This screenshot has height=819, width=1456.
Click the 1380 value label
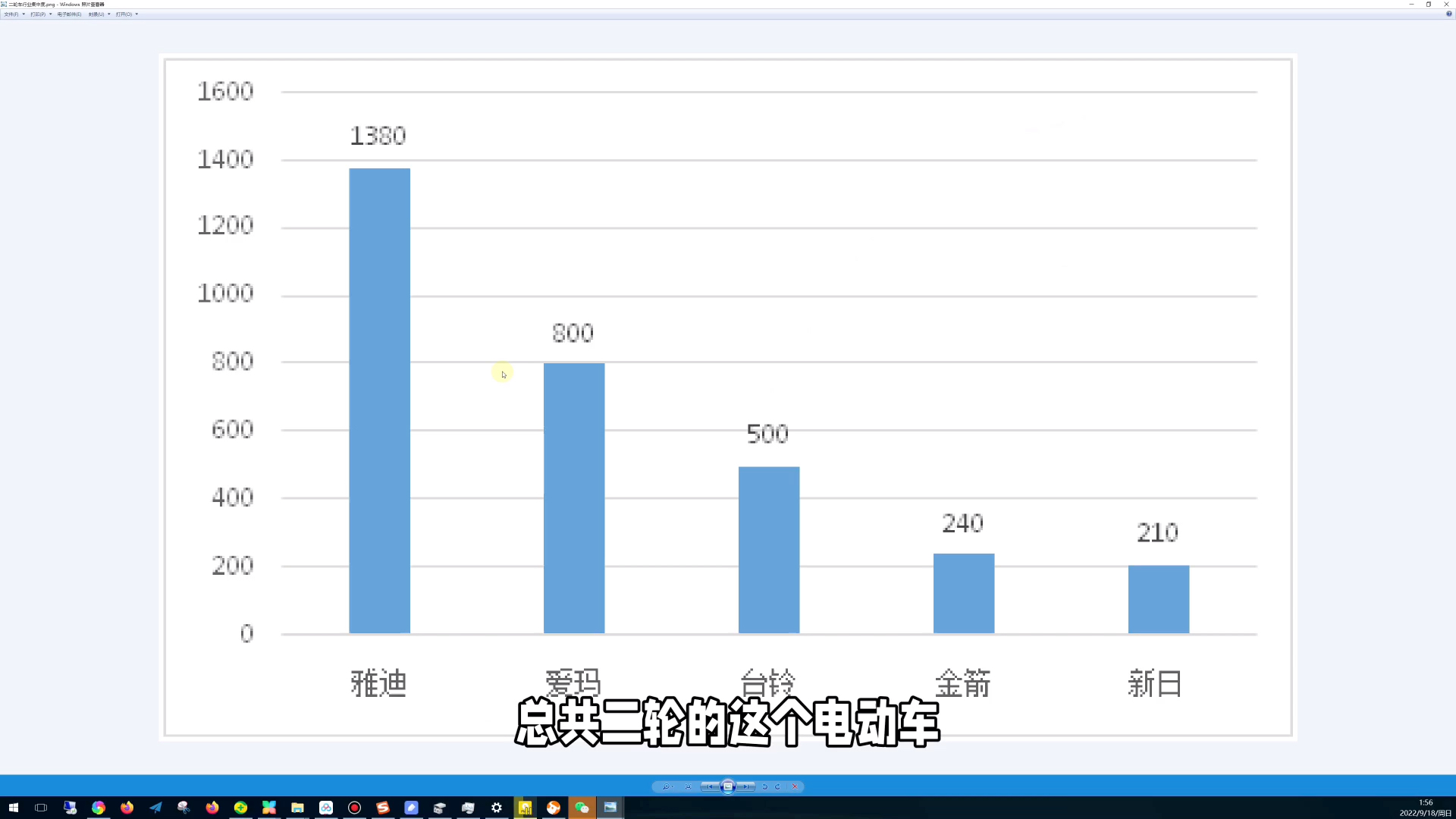pos(378,136)
